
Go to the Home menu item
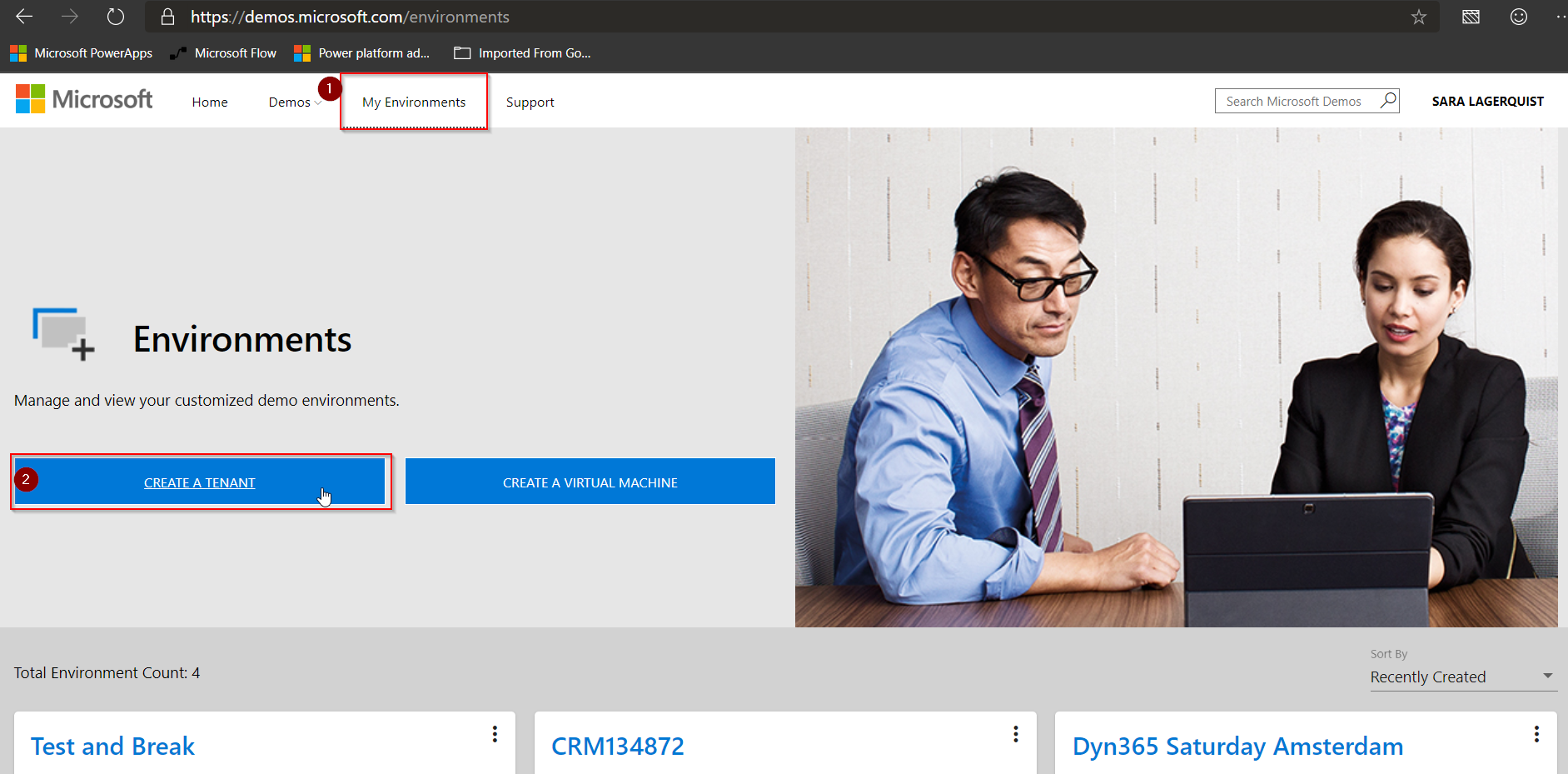pyautogui.click(x=210, y=102)
